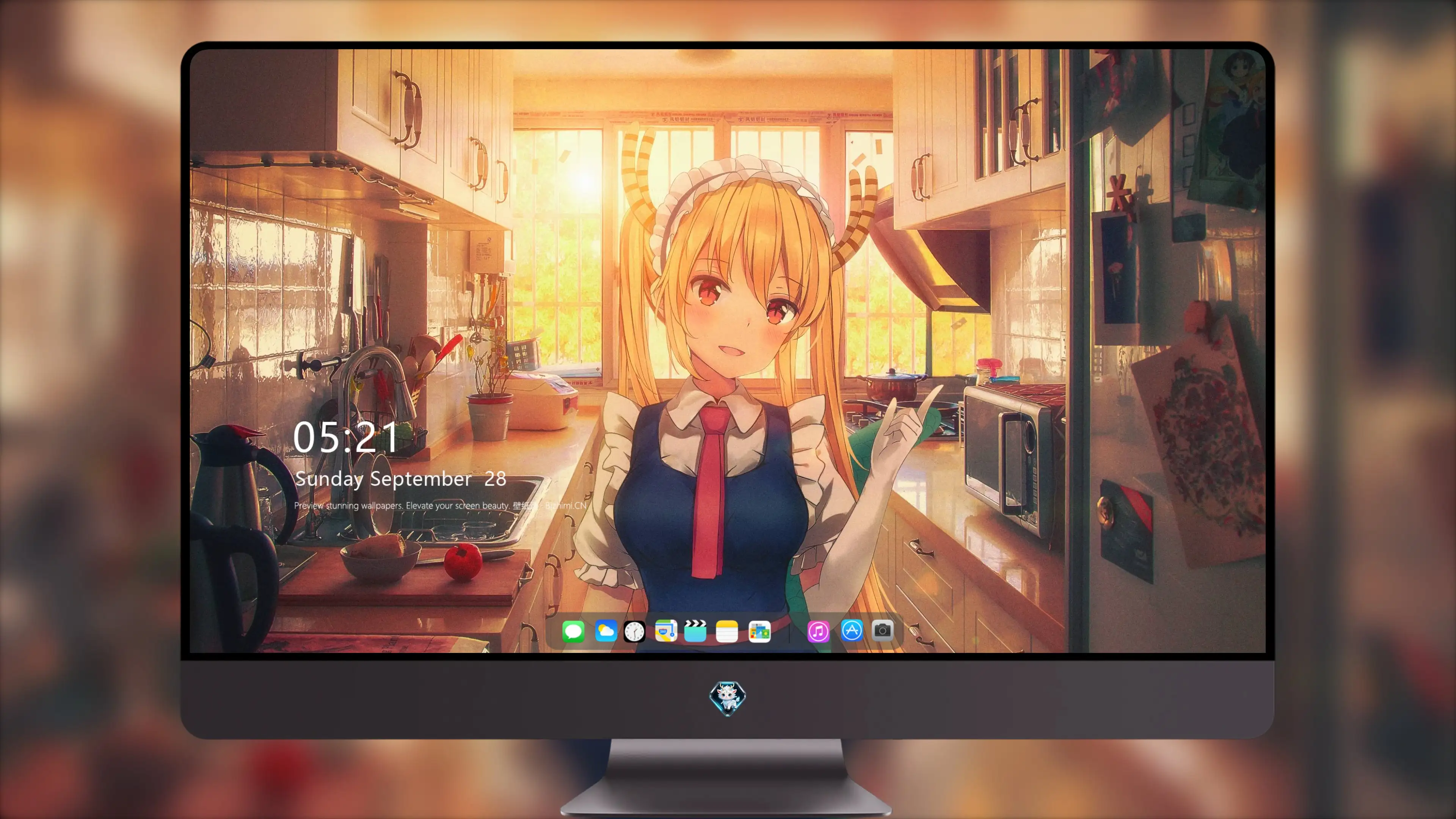Viewport: 1456px width, 819px height.
Task: Open the Camera app in dock
Action: pos(882,630)
